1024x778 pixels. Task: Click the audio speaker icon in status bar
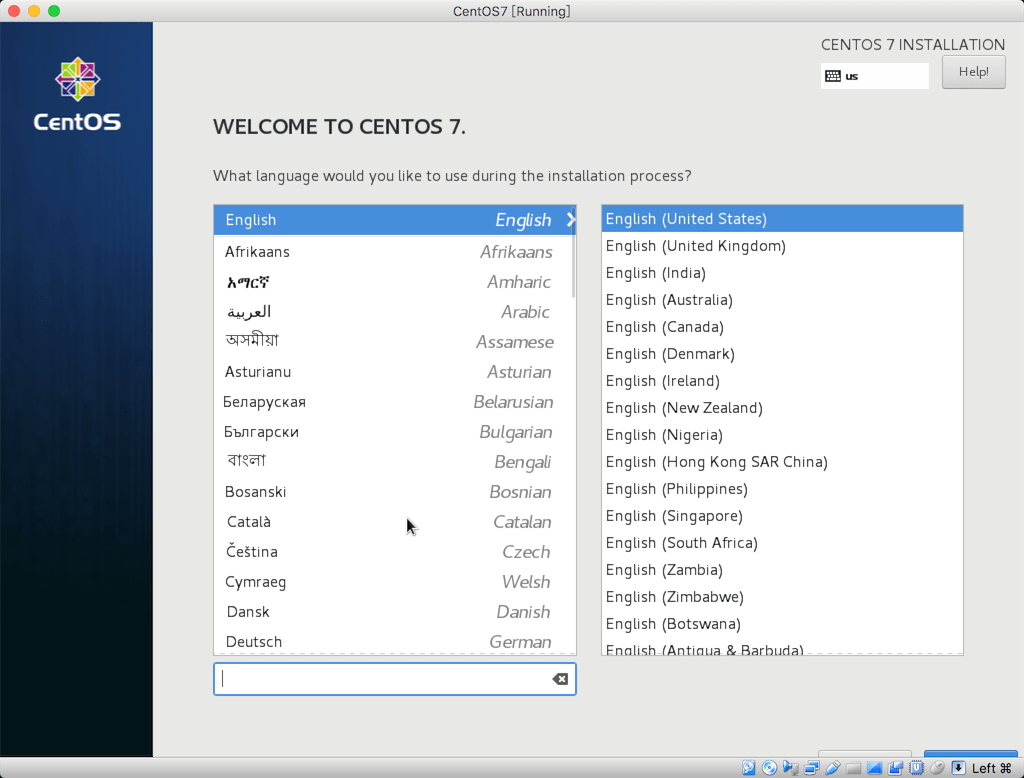point(791,768)
